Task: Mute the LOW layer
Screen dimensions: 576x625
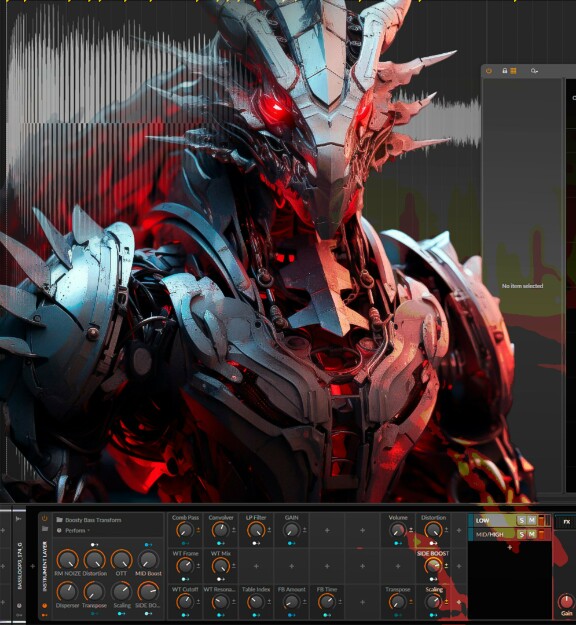Action: click(531, 521)
